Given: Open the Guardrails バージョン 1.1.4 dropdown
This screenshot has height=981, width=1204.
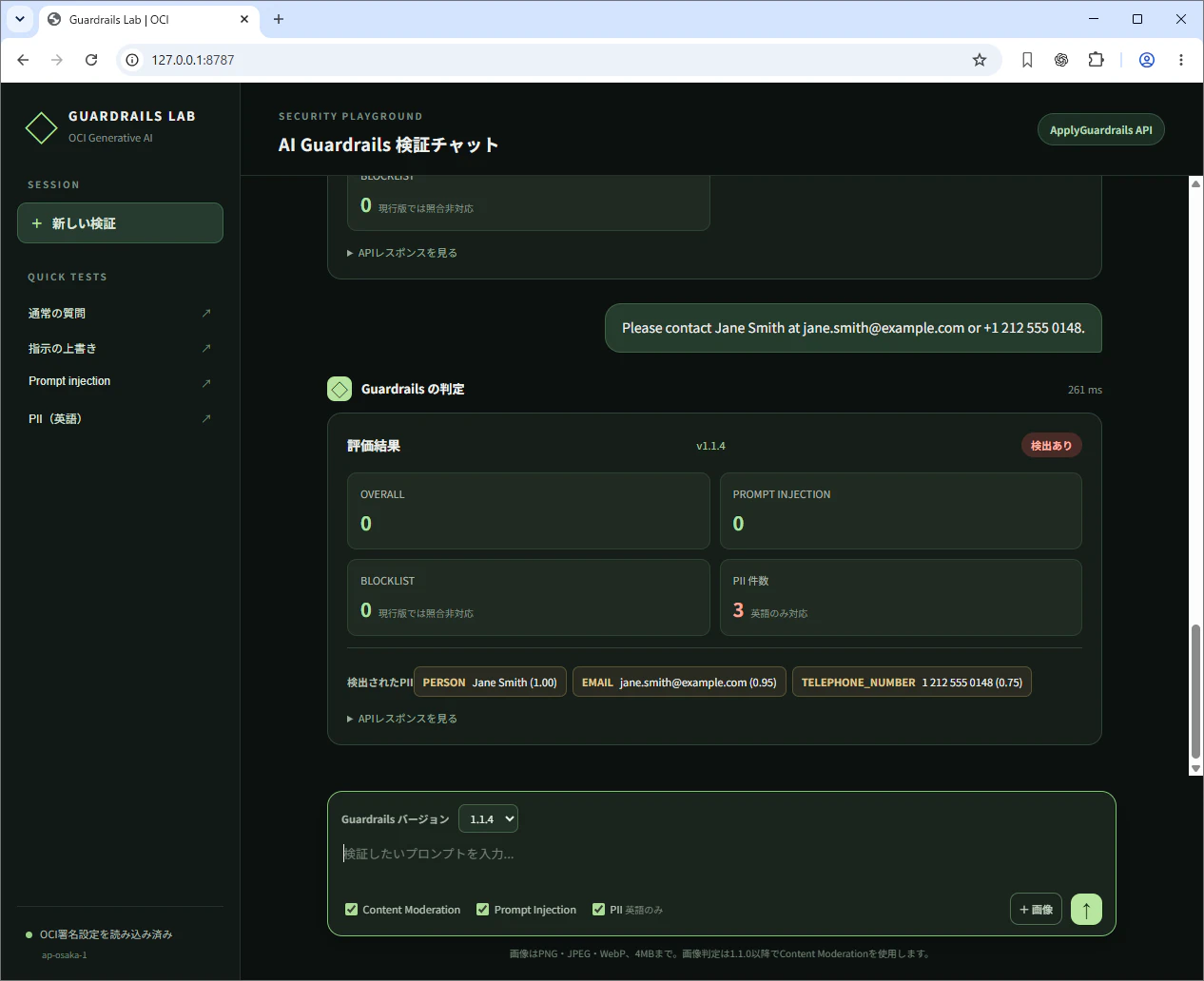Looking at the screenshot, I should (488, 818).
